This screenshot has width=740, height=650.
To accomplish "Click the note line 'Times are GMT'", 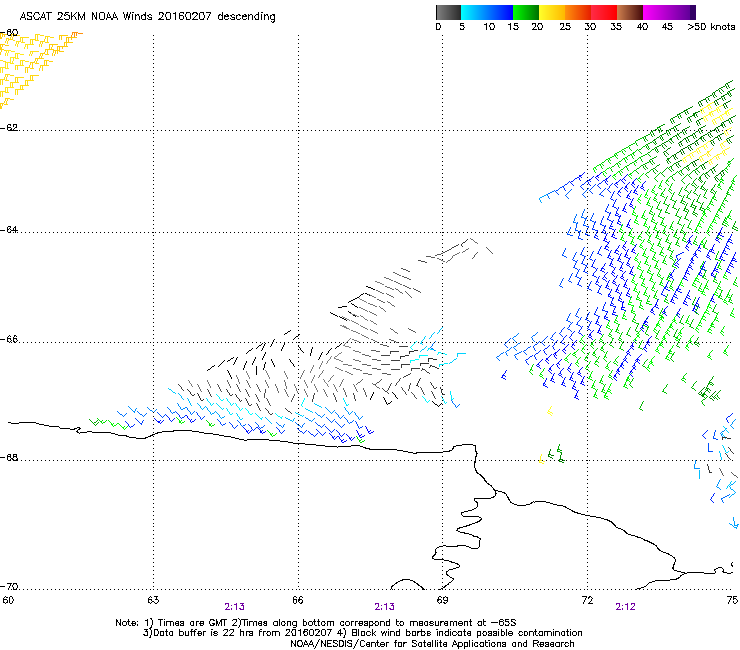I will (192, 623).
